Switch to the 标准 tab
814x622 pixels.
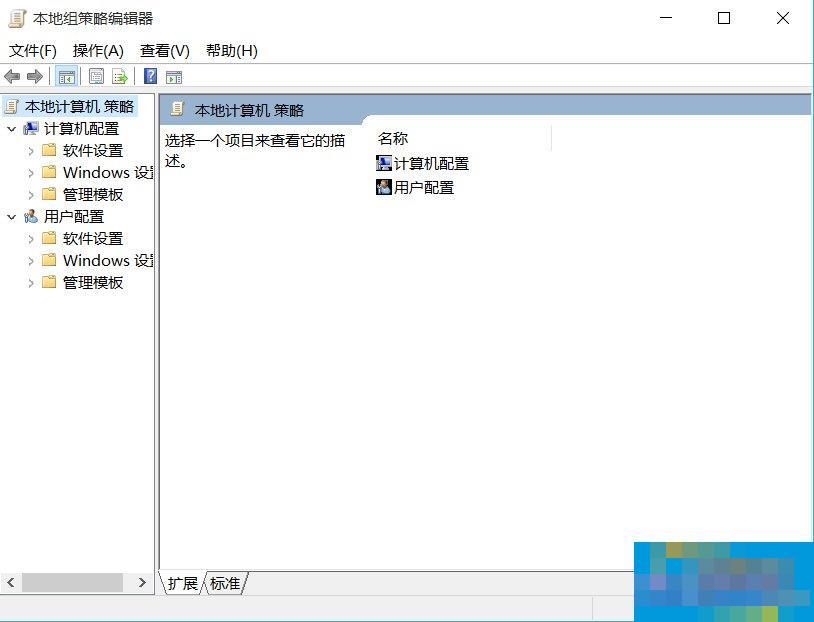[225, 583]
